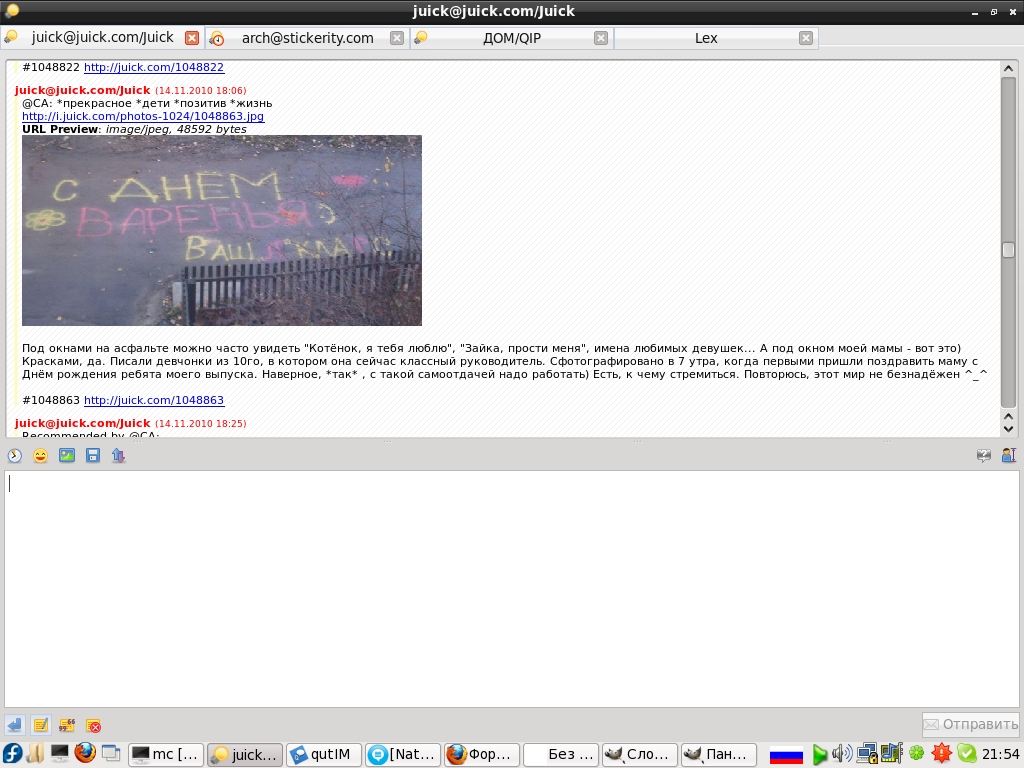Open mc terminal taskbar button
This screenshot has width=1024, height=768.
coord(166,754)
